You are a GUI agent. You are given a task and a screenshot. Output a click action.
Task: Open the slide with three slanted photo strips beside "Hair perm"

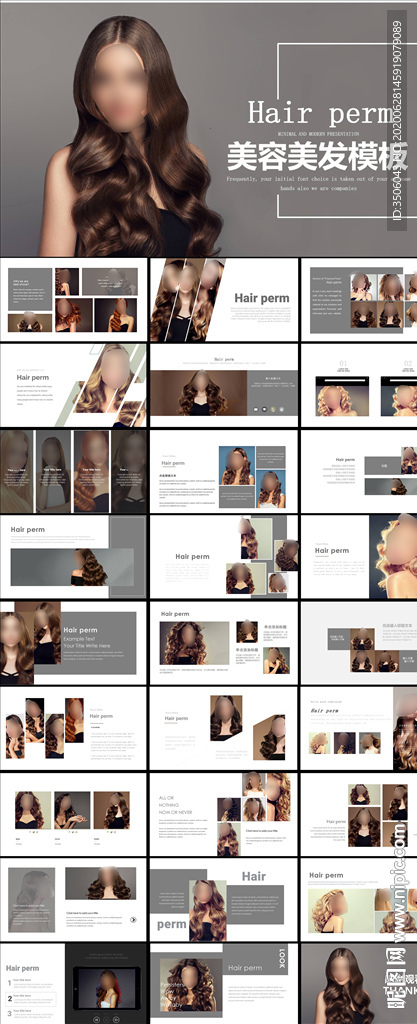(224, 300)
